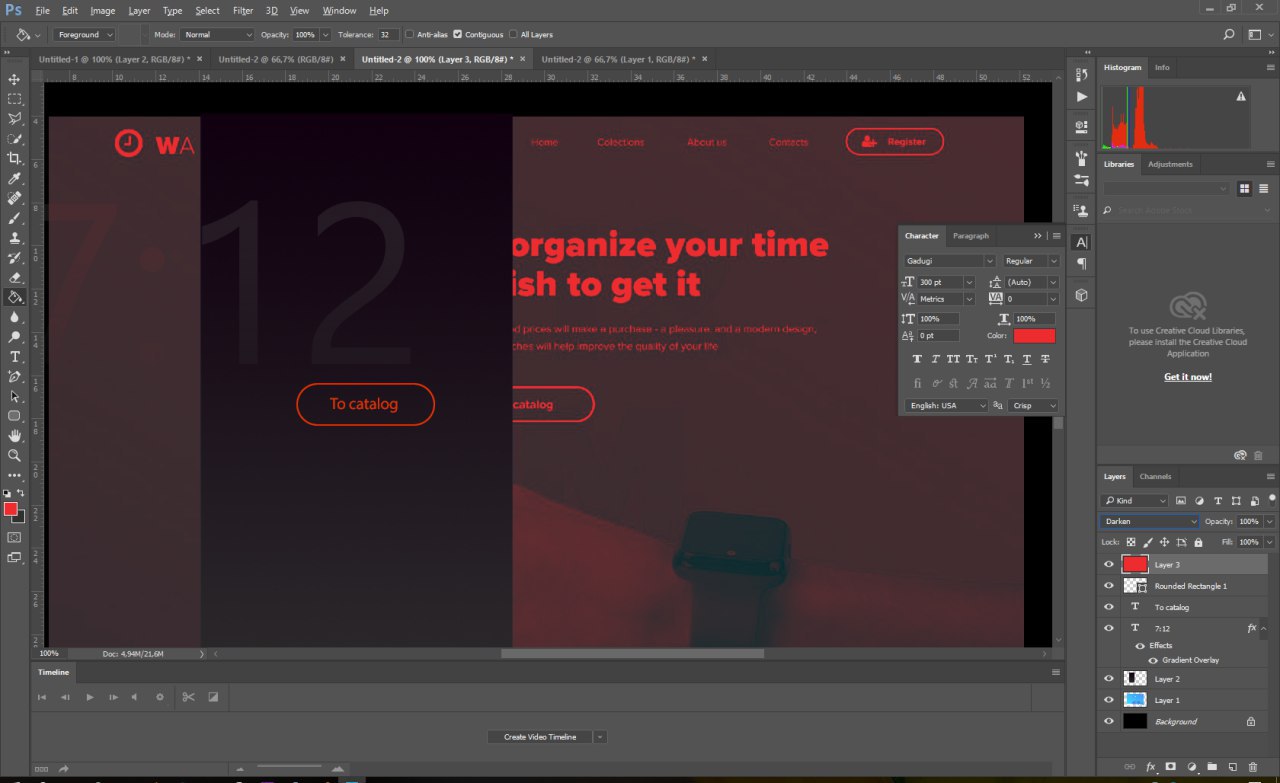Image resolution: width=1280 pixels, height=783 pixels.
Task: Open the Darken blend mode dropdown
Action: (1149, 521)
